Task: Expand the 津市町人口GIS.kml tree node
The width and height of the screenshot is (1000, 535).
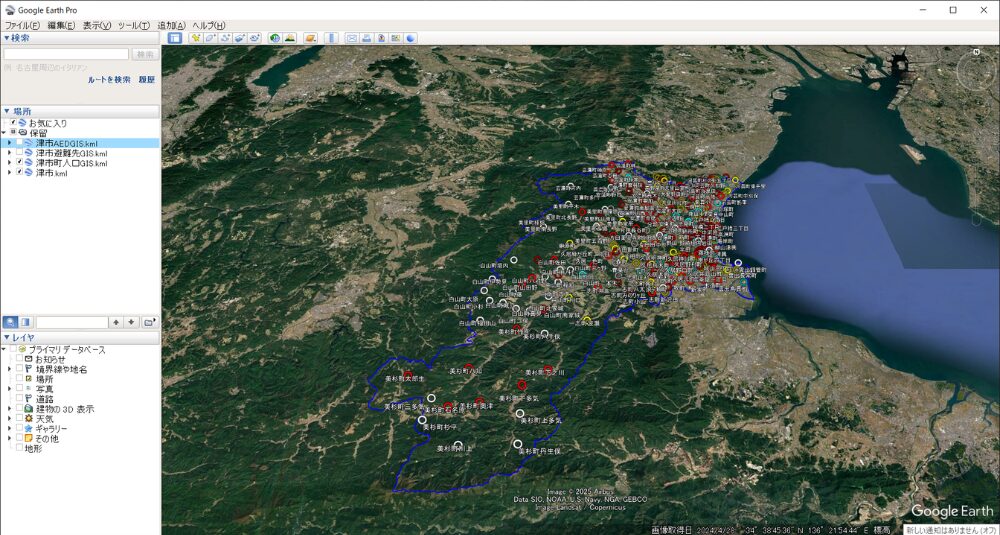Action: 9,163
